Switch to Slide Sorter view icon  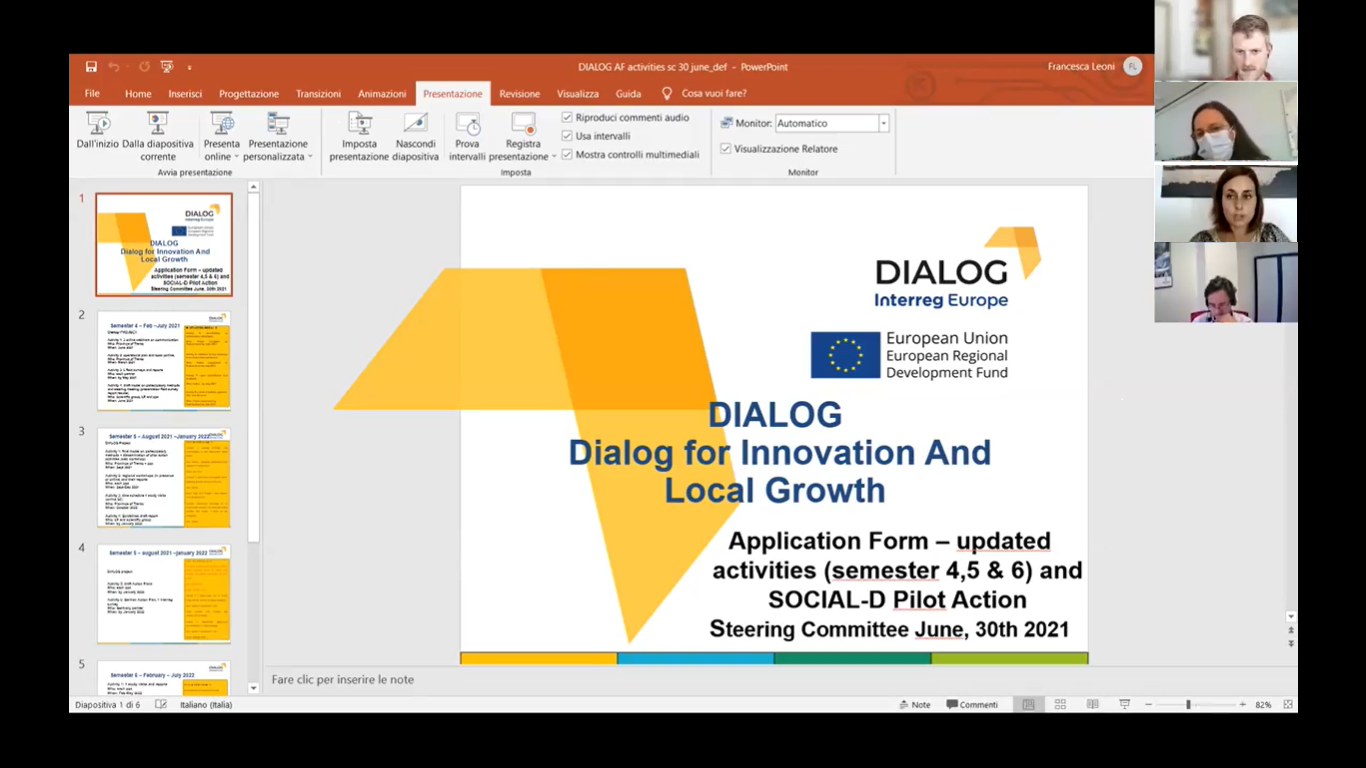click(1060, 705)
